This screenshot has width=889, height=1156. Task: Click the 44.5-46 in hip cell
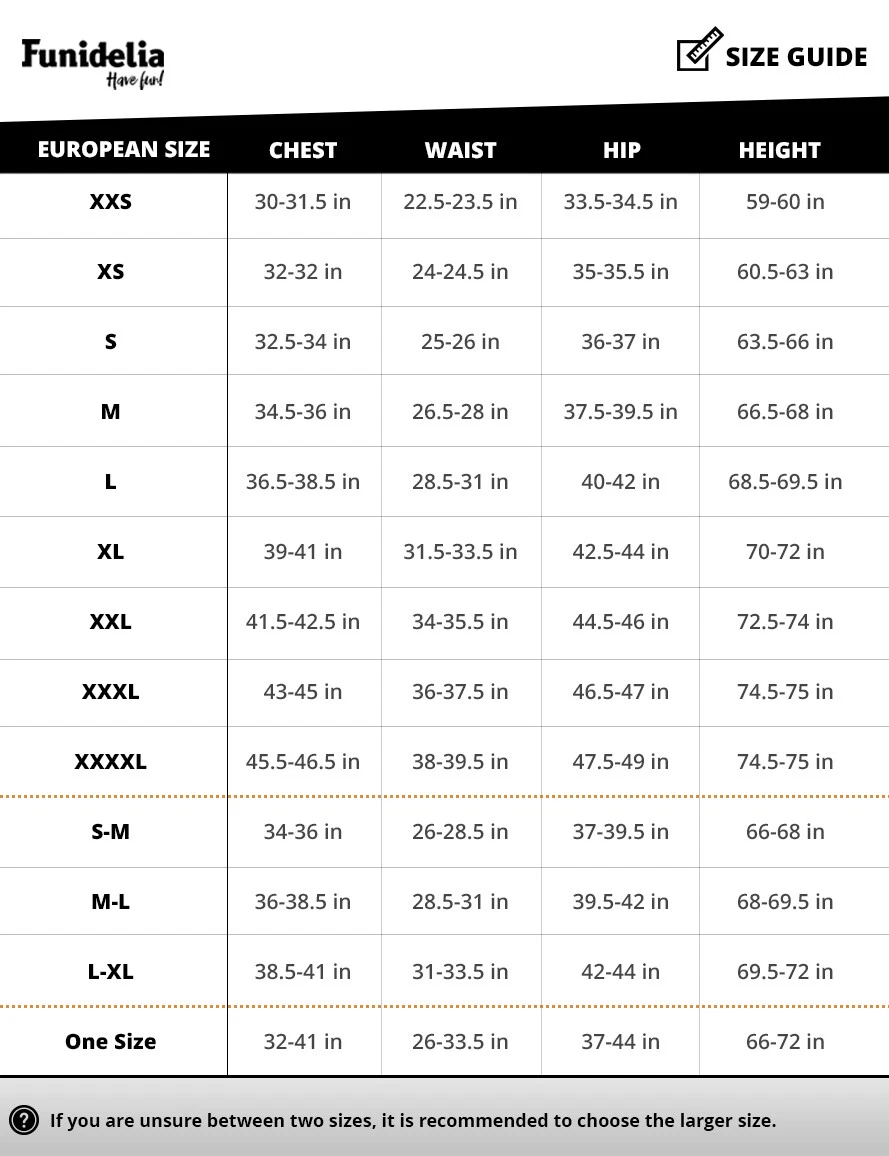[621, 621]
